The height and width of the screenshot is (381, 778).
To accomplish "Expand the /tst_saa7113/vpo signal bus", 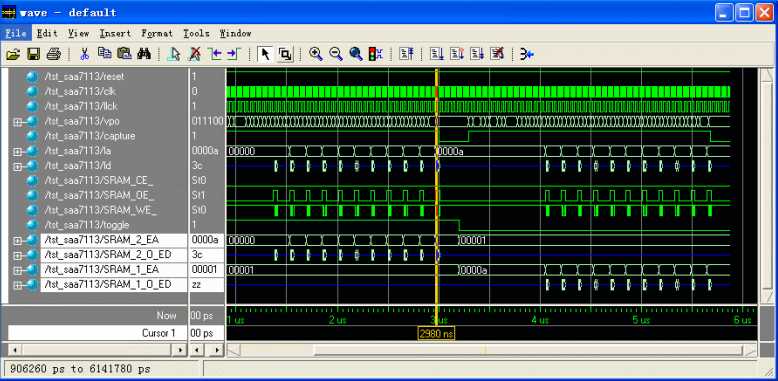I will pos(17,122).
